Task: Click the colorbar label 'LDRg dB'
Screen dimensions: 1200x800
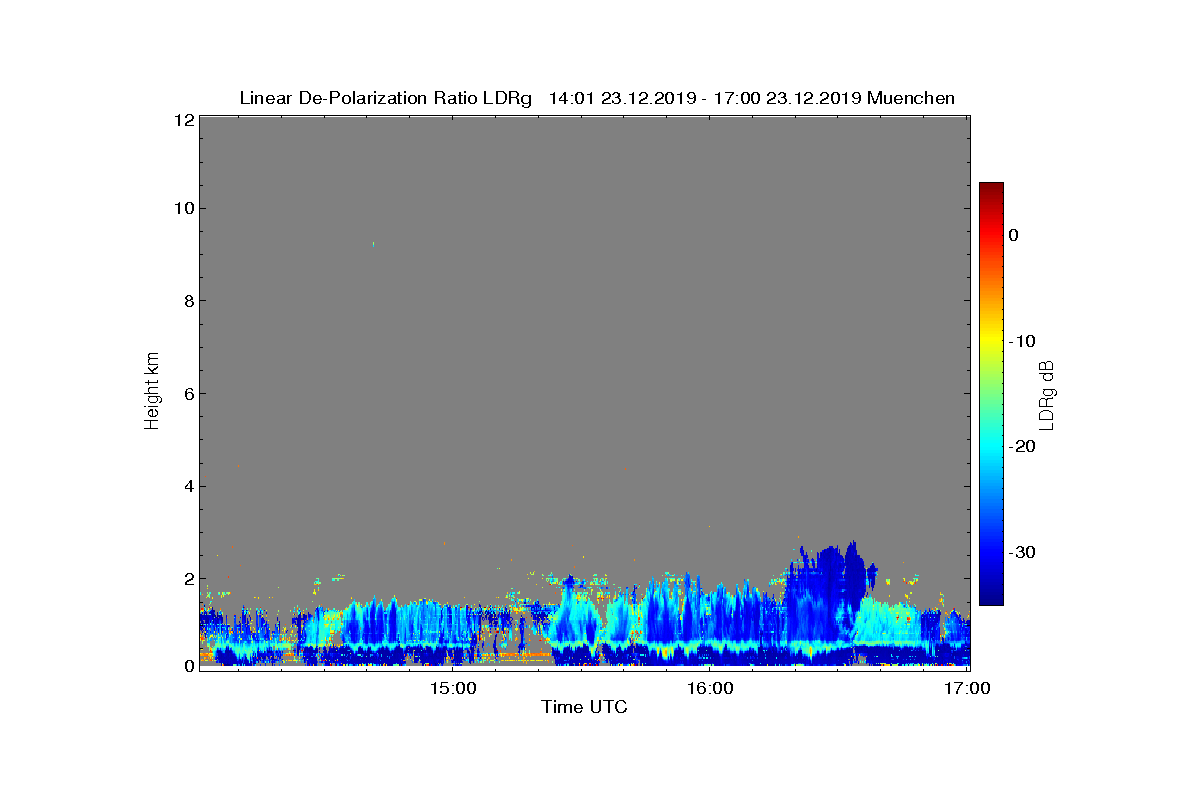Action: 1047,394
